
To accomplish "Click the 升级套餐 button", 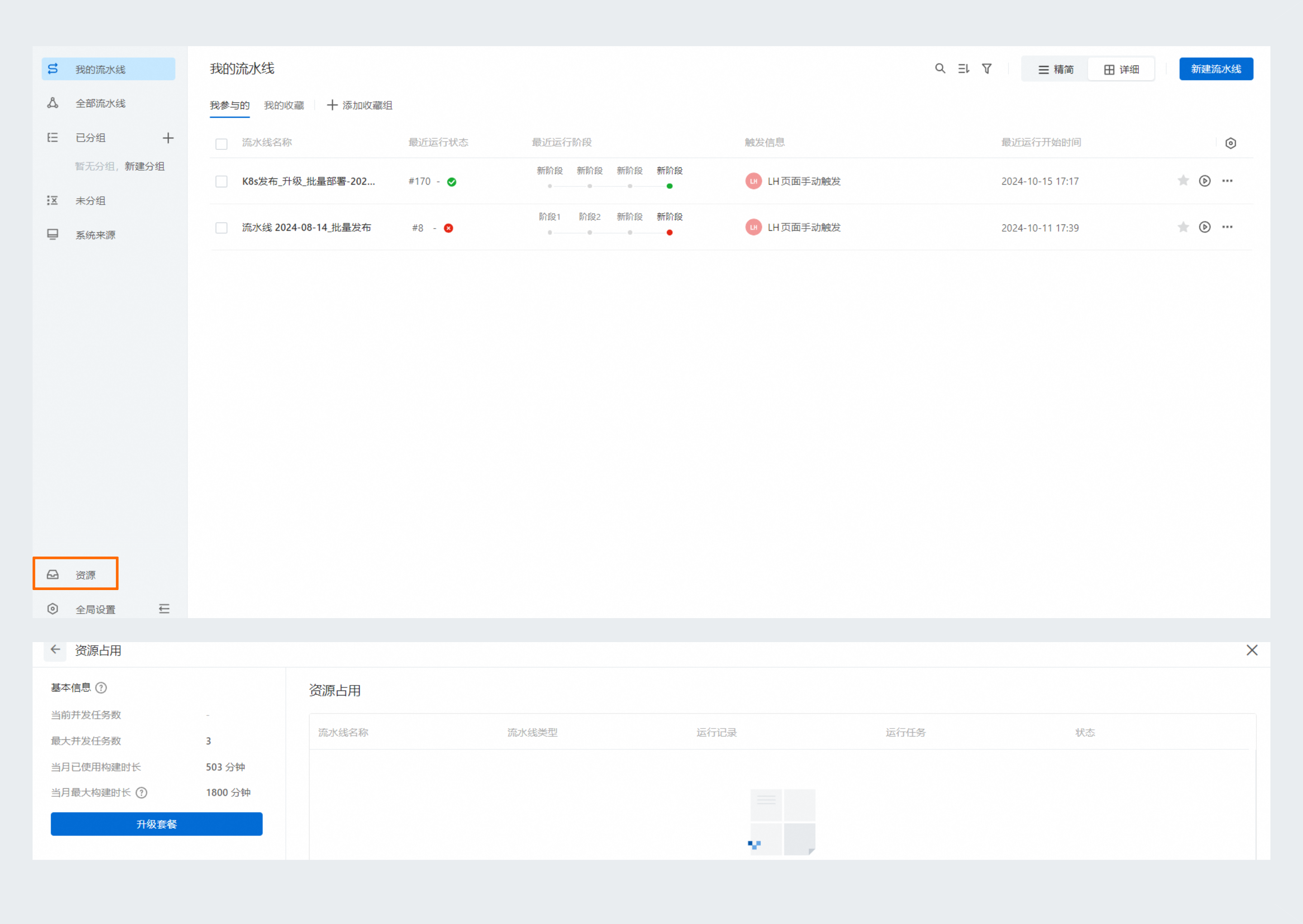I will 157,824.
